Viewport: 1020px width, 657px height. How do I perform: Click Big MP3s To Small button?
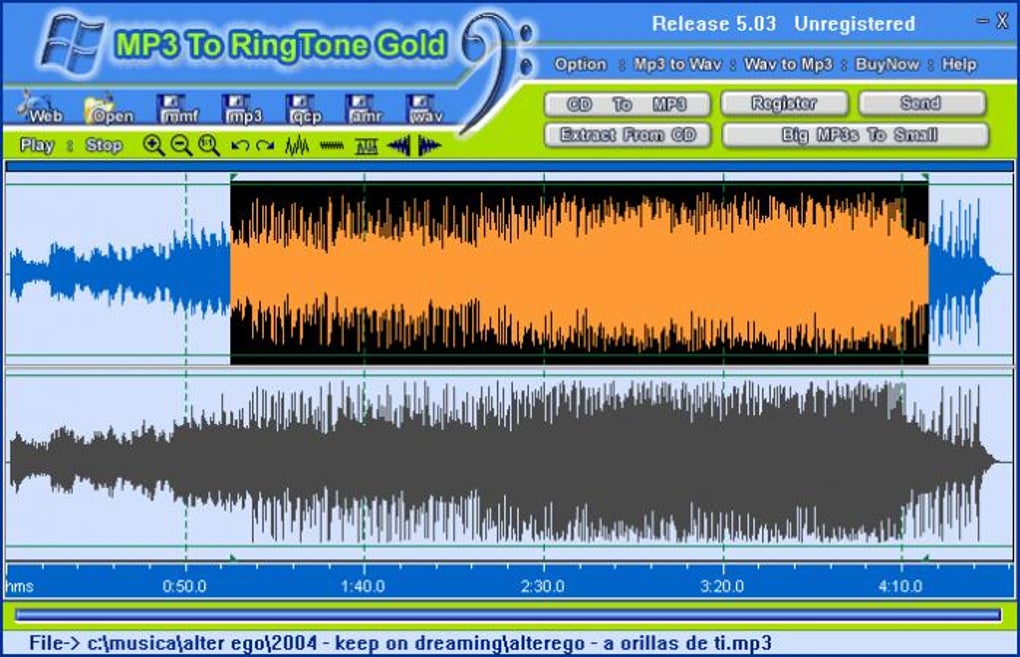point(855,135)
